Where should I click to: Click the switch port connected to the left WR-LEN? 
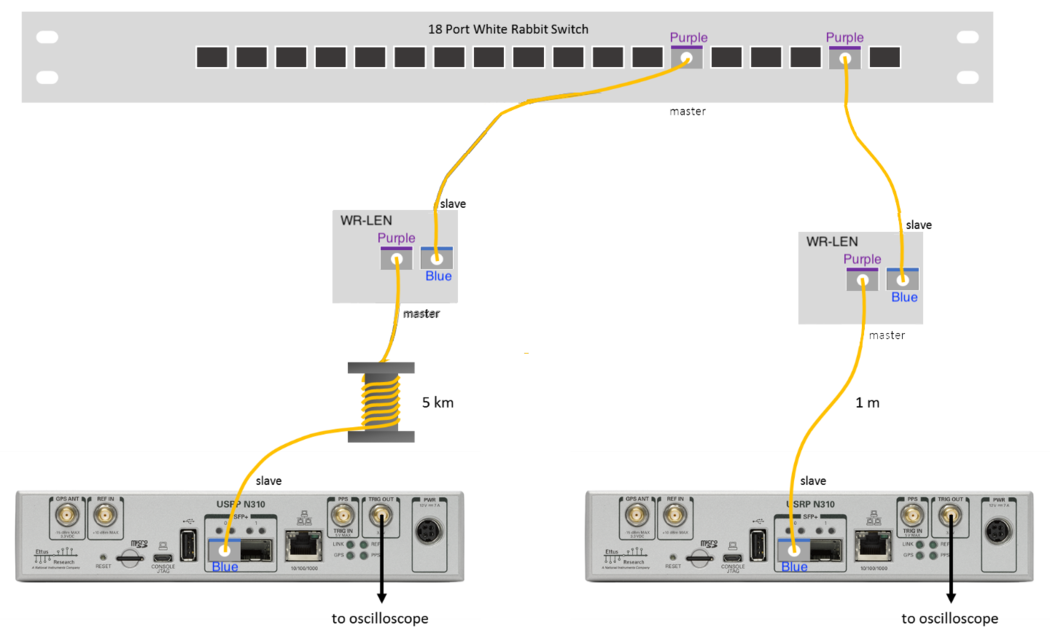[x=687, y=57]
